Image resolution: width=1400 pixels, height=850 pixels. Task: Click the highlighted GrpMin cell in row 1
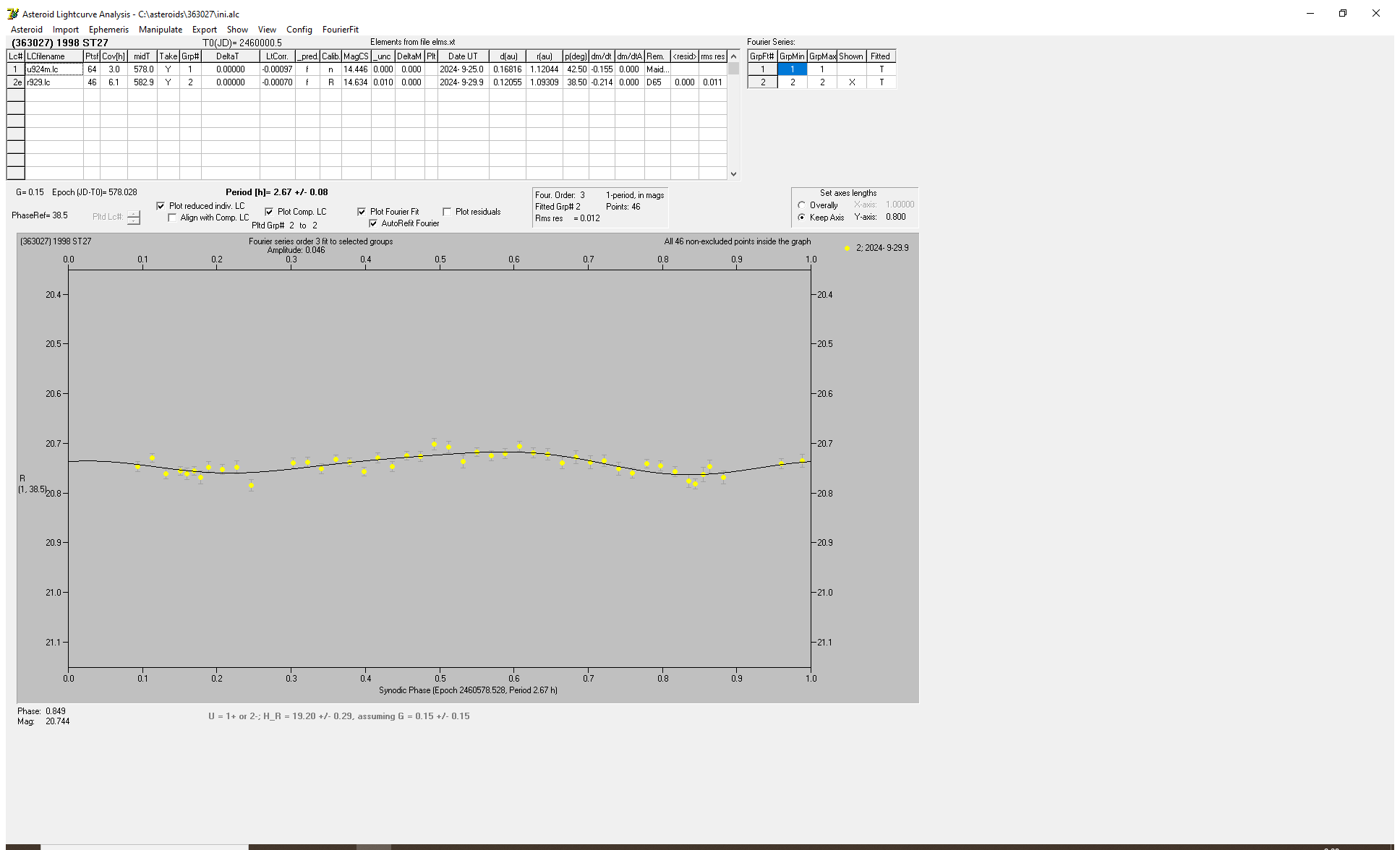click(x=793, y=69)
